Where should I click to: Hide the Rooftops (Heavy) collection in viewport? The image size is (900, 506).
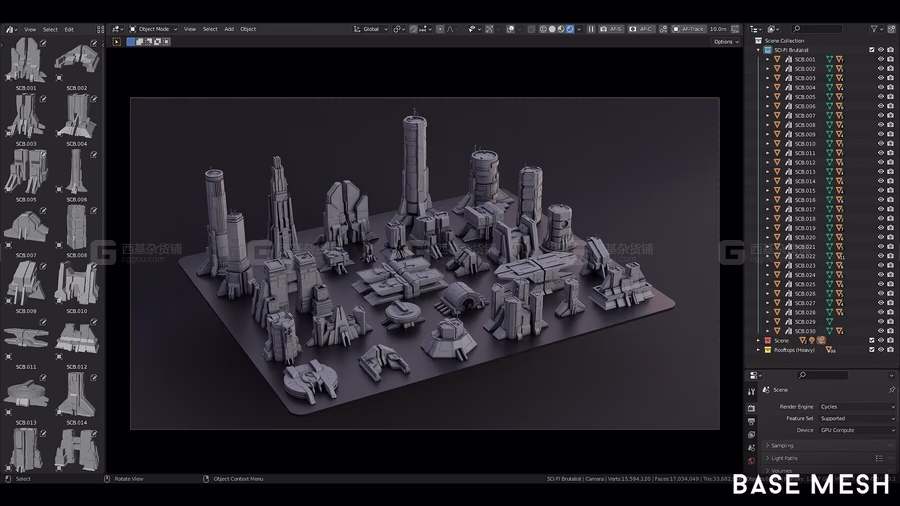click(x=880, y=349)
